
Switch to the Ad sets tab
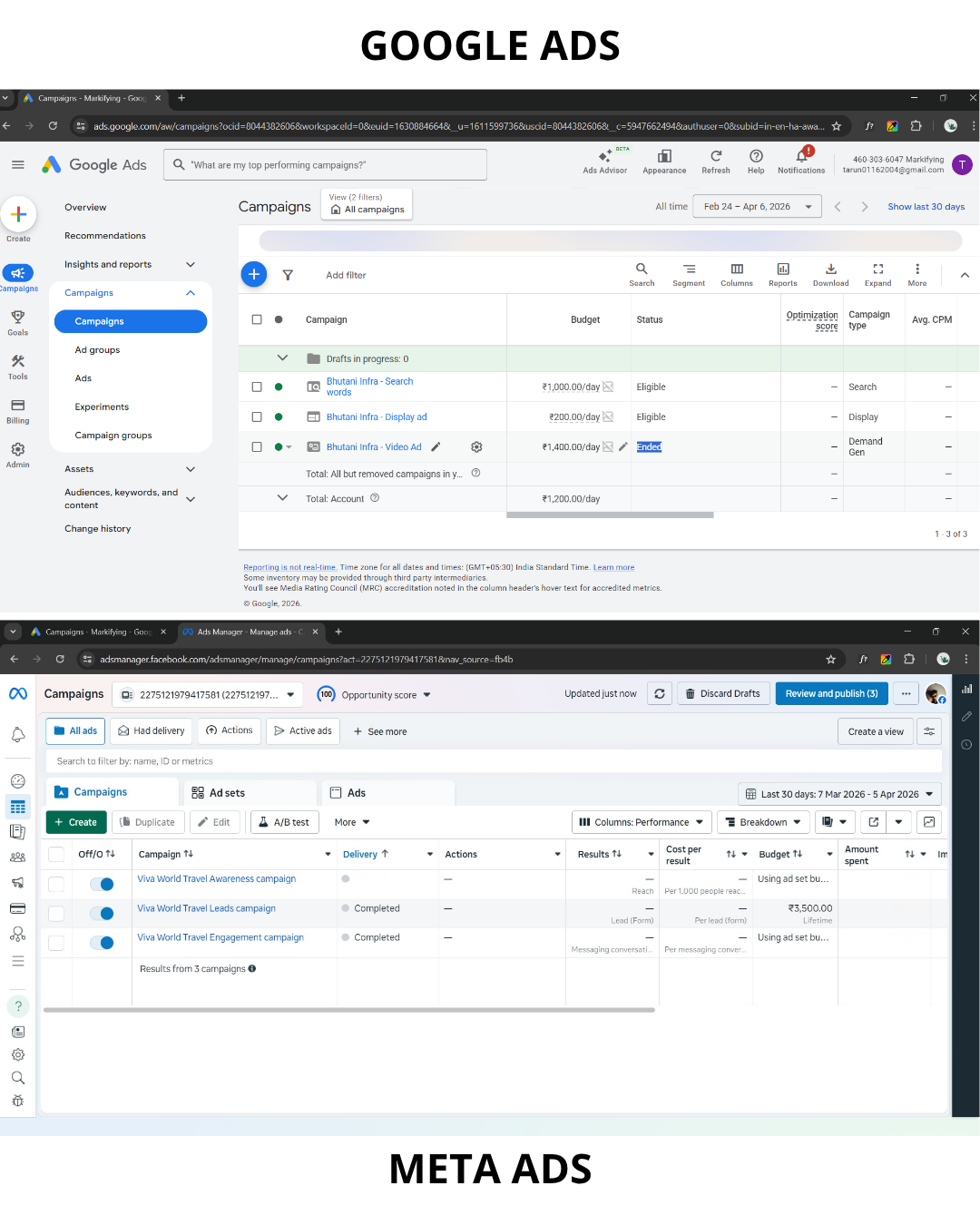[x=227, y=793]
